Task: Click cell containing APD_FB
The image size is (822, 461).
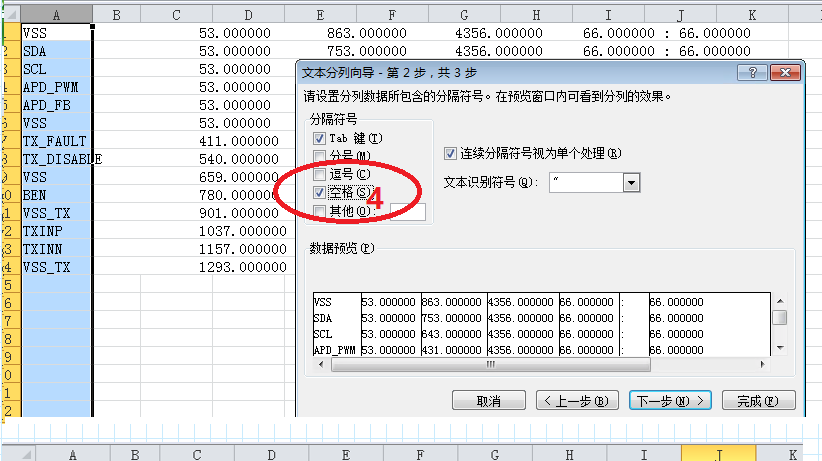Action: click(56, 105)
